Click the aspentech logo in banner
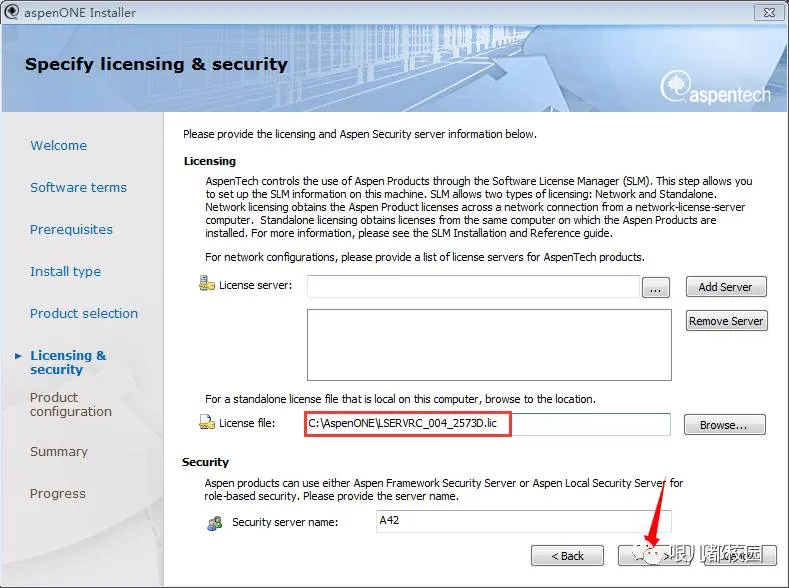The image size is (789, 588). [x=715, y=89]
